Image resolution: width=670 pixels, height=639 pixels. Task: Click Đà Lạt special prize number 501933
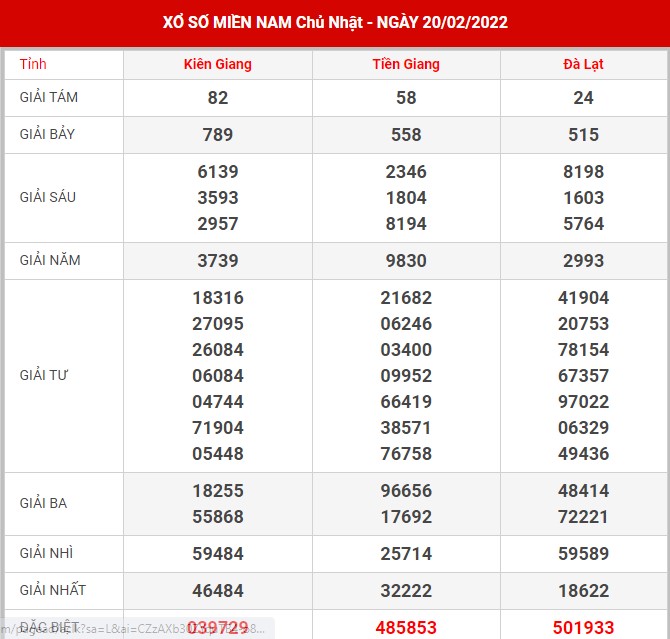pos(583,627)
